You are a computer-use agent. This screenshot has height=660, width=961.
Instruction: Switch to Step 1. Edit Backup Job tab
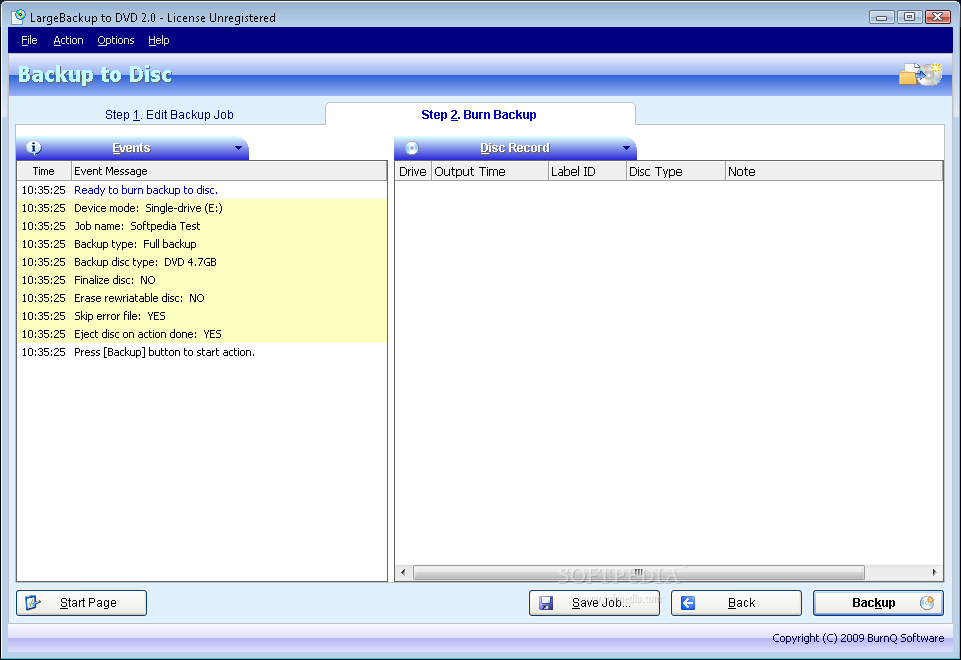pyautogui.click(x=169, y=115)
